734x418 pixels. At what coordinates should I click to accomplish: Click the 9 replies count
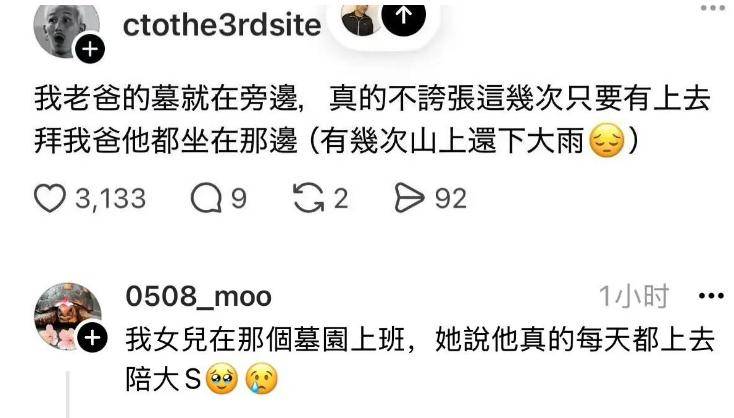[x=239, y=198]
